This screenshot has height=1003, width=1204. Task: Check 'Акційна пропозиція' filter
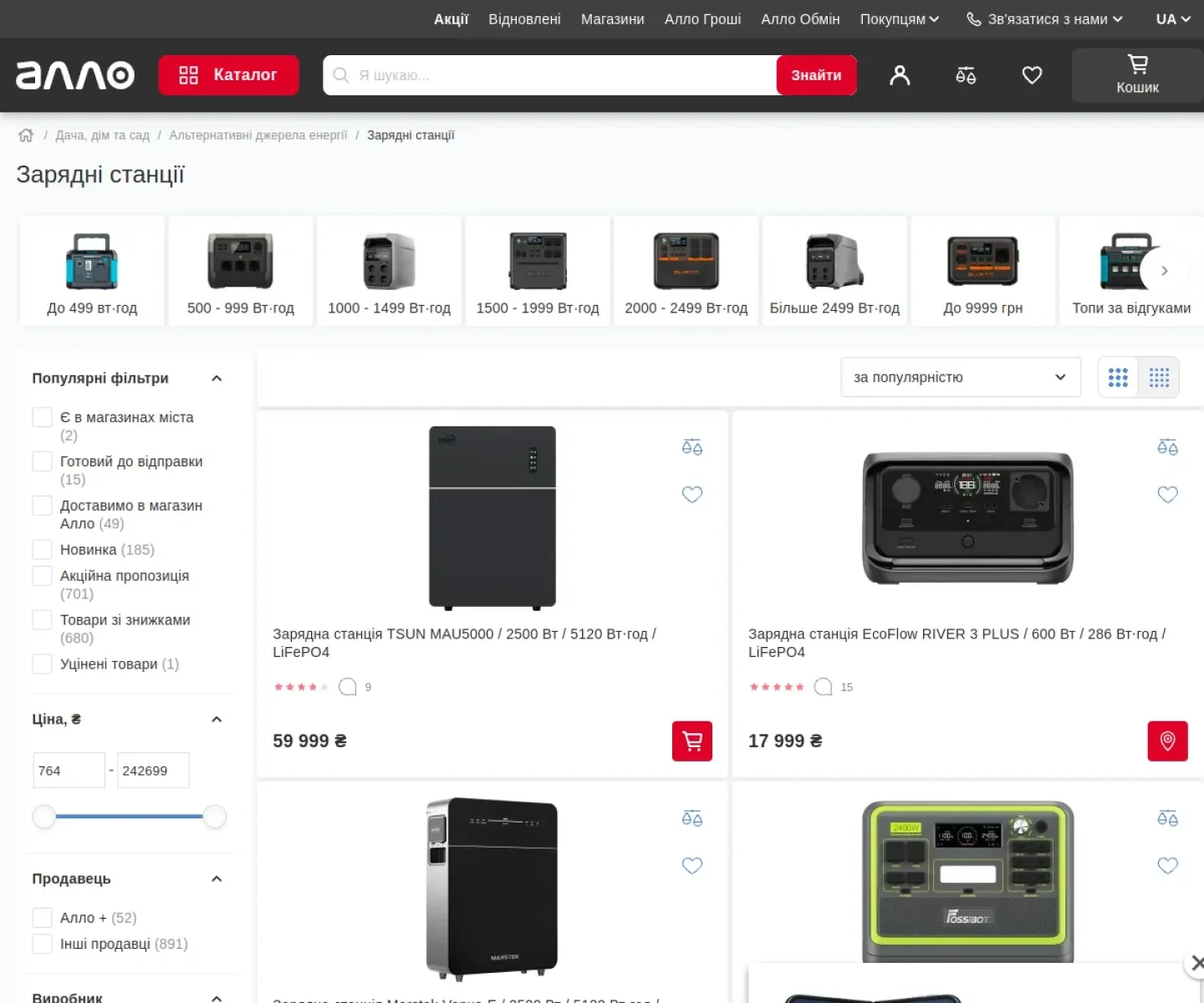click(x=42, y=576)
